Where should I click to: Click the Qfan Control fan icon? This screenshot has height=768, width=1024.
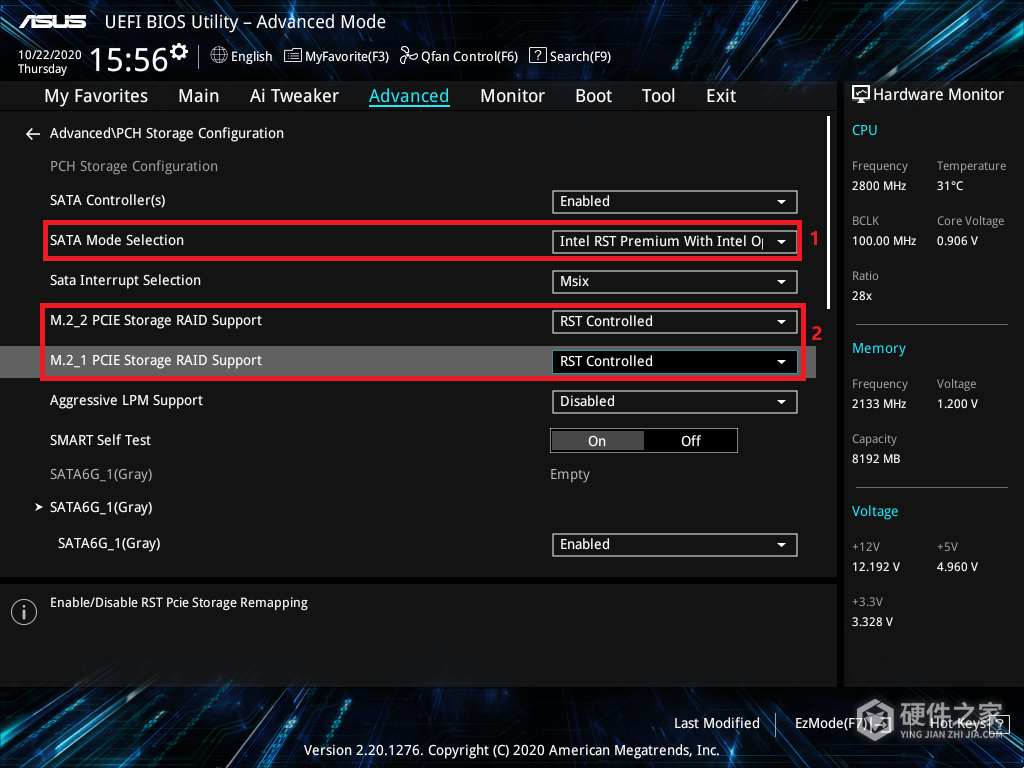coord(408,56)
